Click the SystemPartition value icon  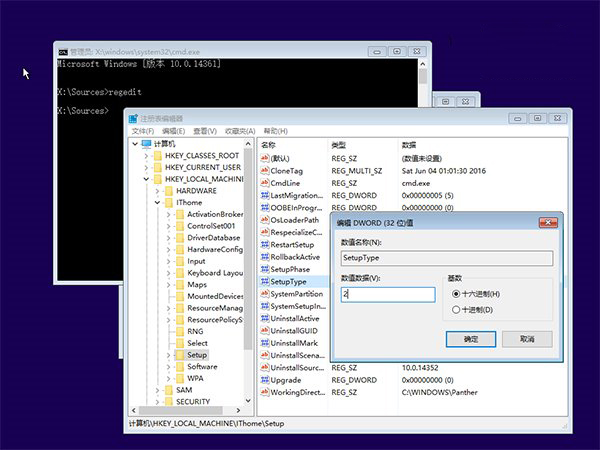[264, 293]
